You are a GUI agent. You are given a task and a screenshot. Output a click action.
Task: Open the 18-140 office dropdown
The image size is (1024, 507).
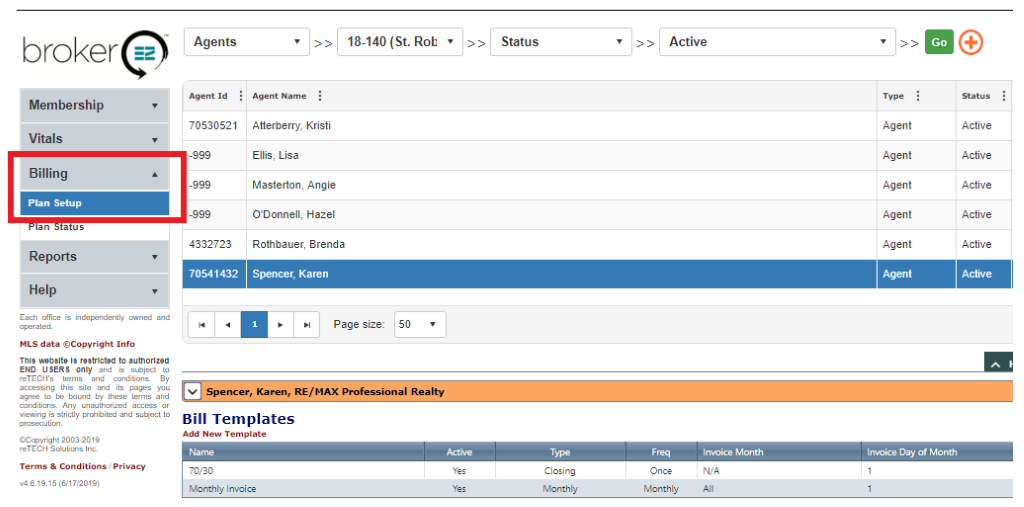[400, 42]
